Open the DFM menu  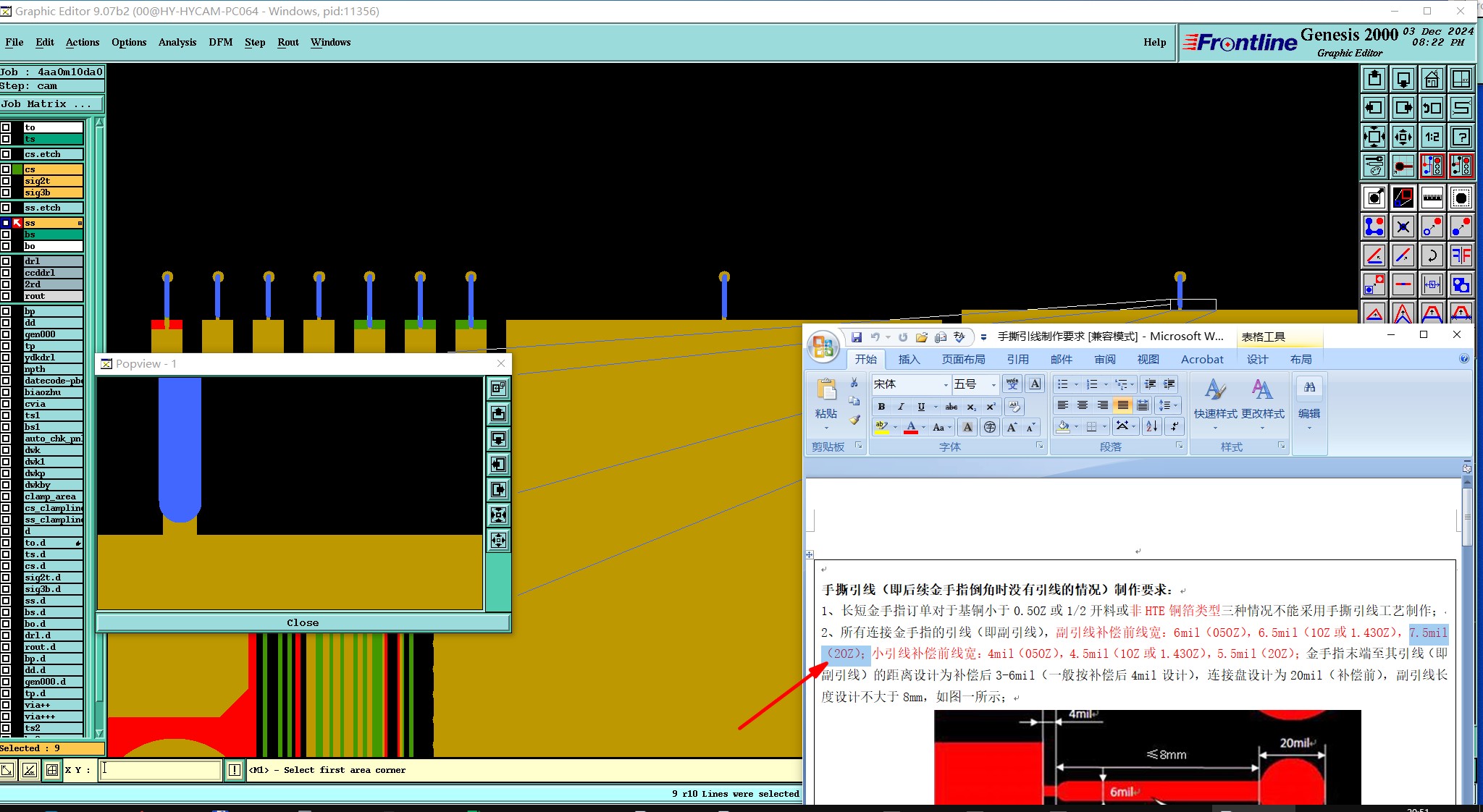(220, 42)
